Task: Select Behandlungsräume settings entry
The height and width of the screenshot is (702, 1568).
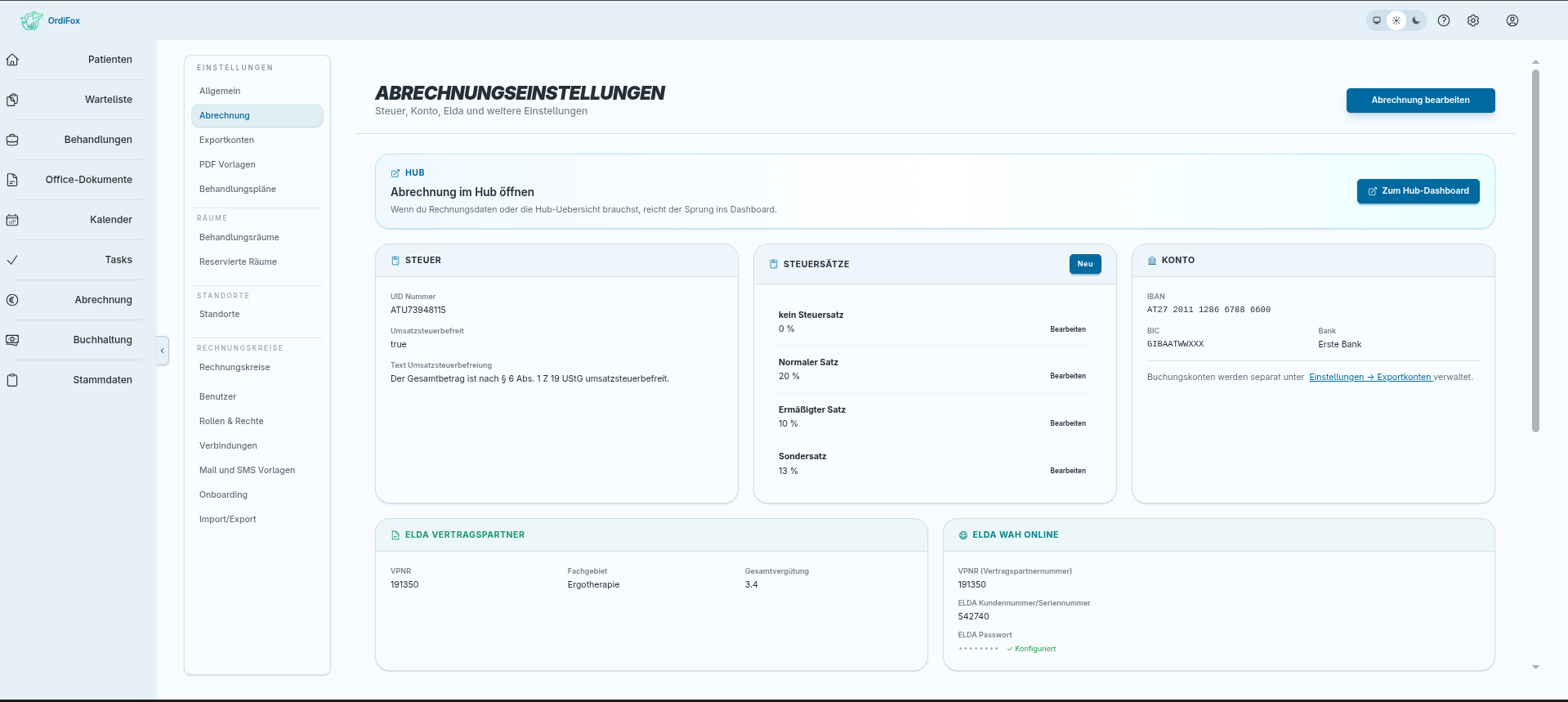Action: click(x=257, y=237)
